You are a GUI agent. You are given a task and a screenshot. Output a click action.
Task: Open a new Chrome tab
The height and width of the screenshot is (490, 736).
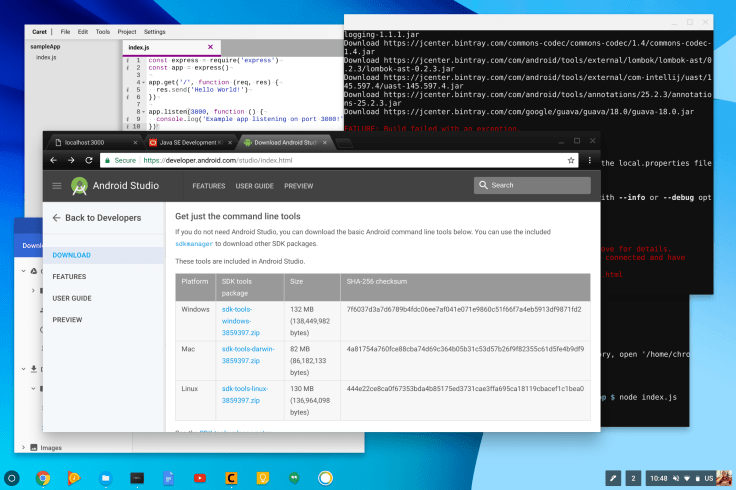pos(344,143)
